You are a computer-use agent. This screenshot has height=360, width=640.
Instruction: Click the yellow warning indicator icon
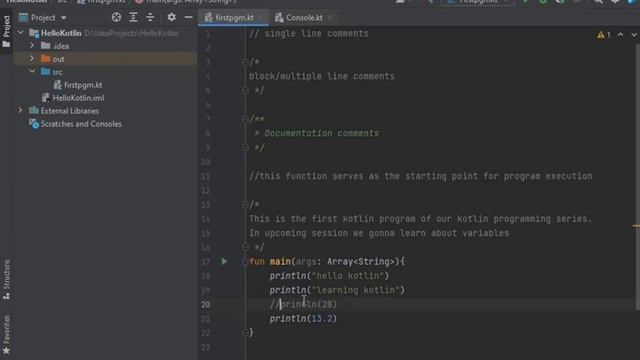tap(601, 35)
